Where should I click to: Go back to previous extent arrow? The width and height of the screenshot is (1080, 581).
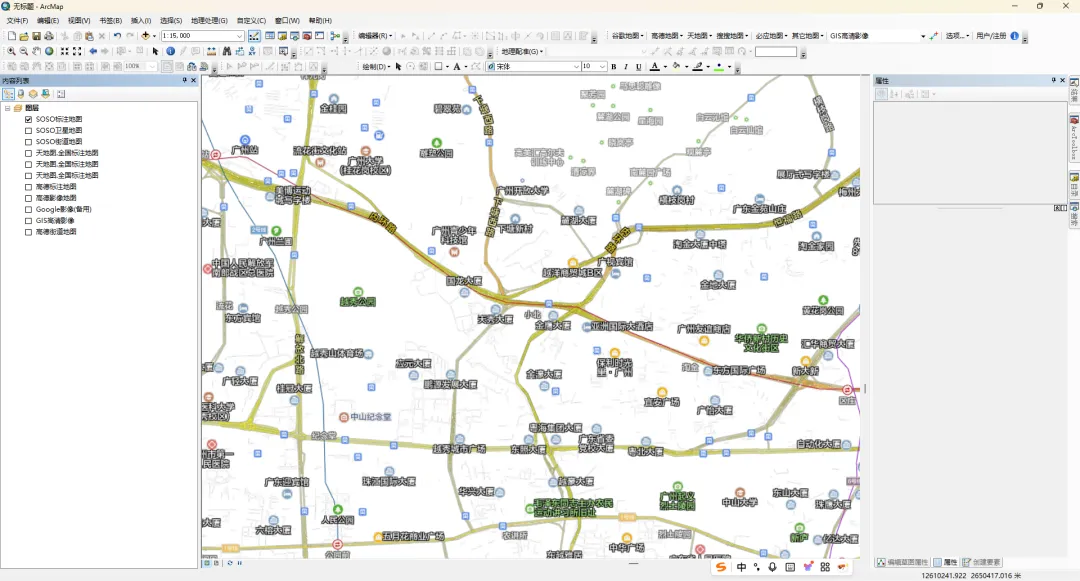[93, 51]
